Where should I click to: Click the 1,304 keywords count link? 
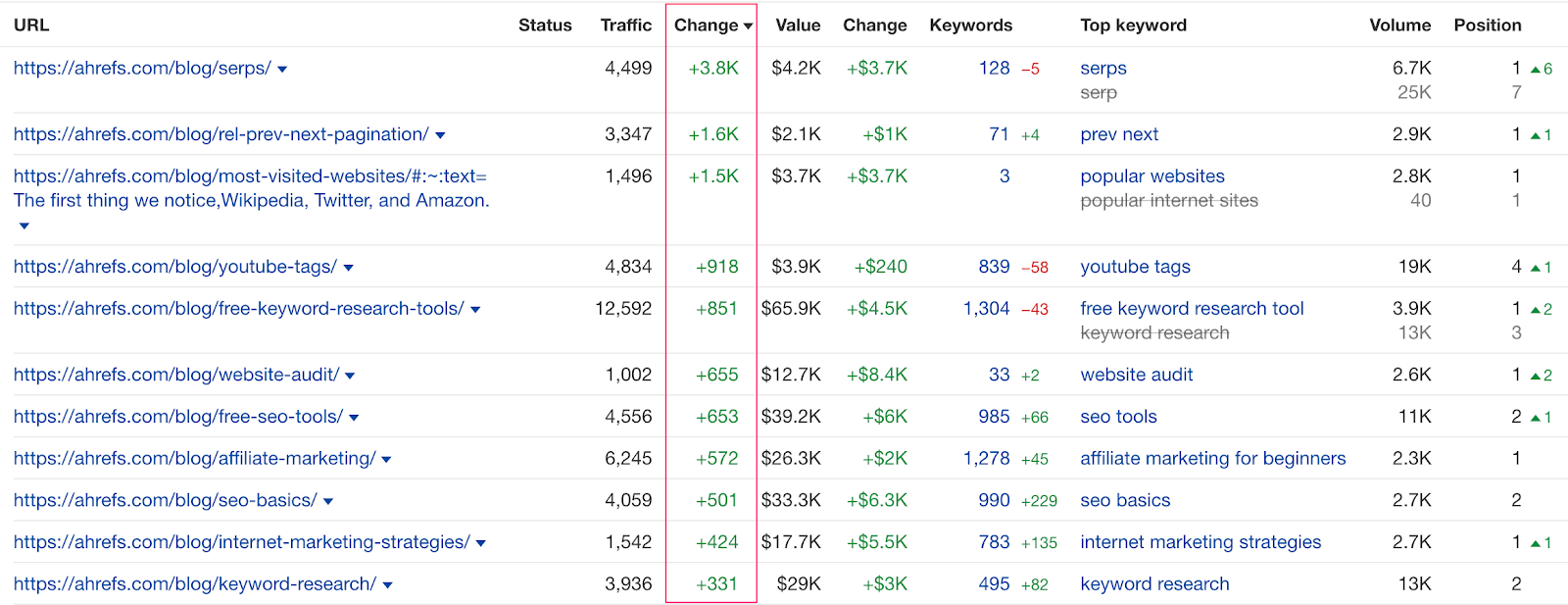point(986,308)
